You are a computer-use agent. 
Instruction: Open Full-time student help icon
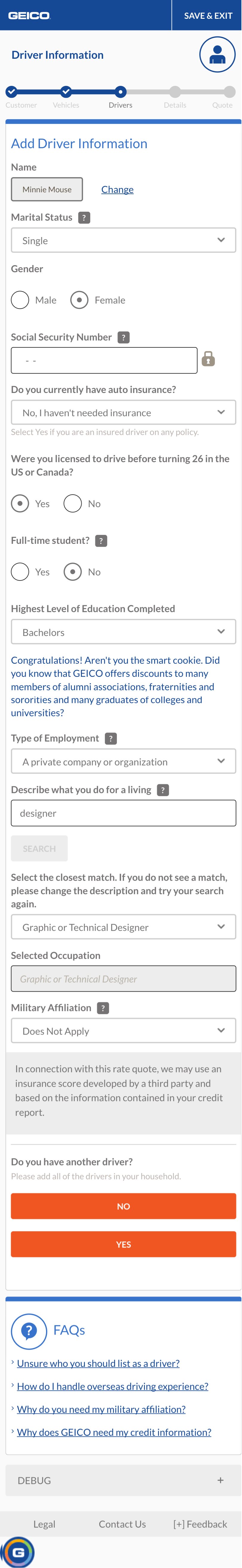pos(101,541)
